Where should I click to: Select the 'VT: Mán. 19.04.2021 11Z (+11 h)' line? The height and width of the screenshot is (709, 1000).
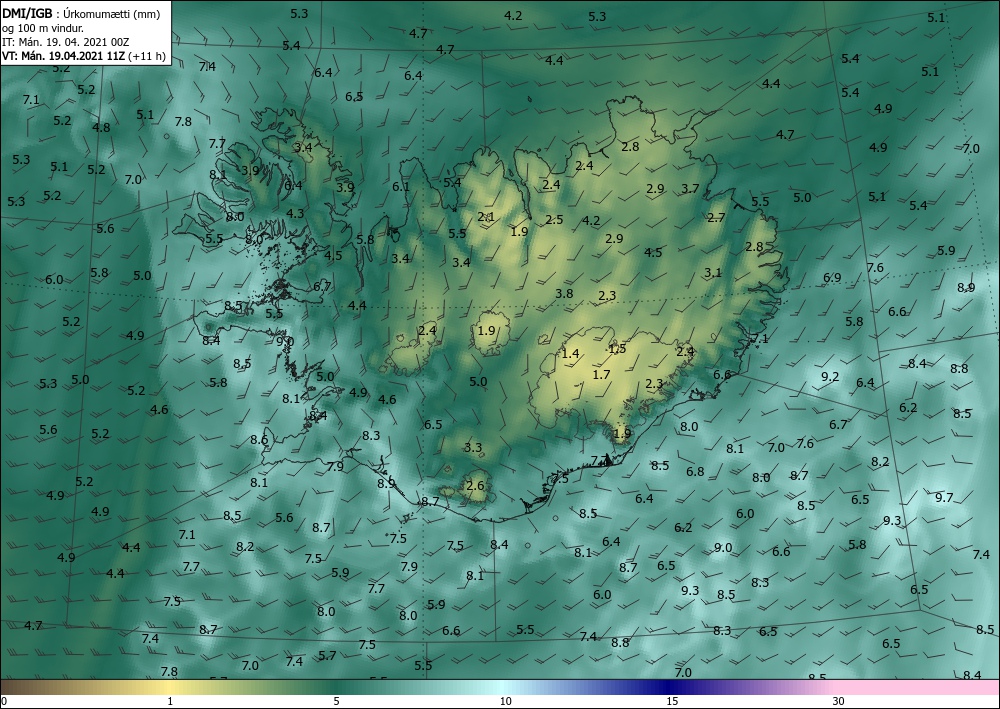point(84,55)
